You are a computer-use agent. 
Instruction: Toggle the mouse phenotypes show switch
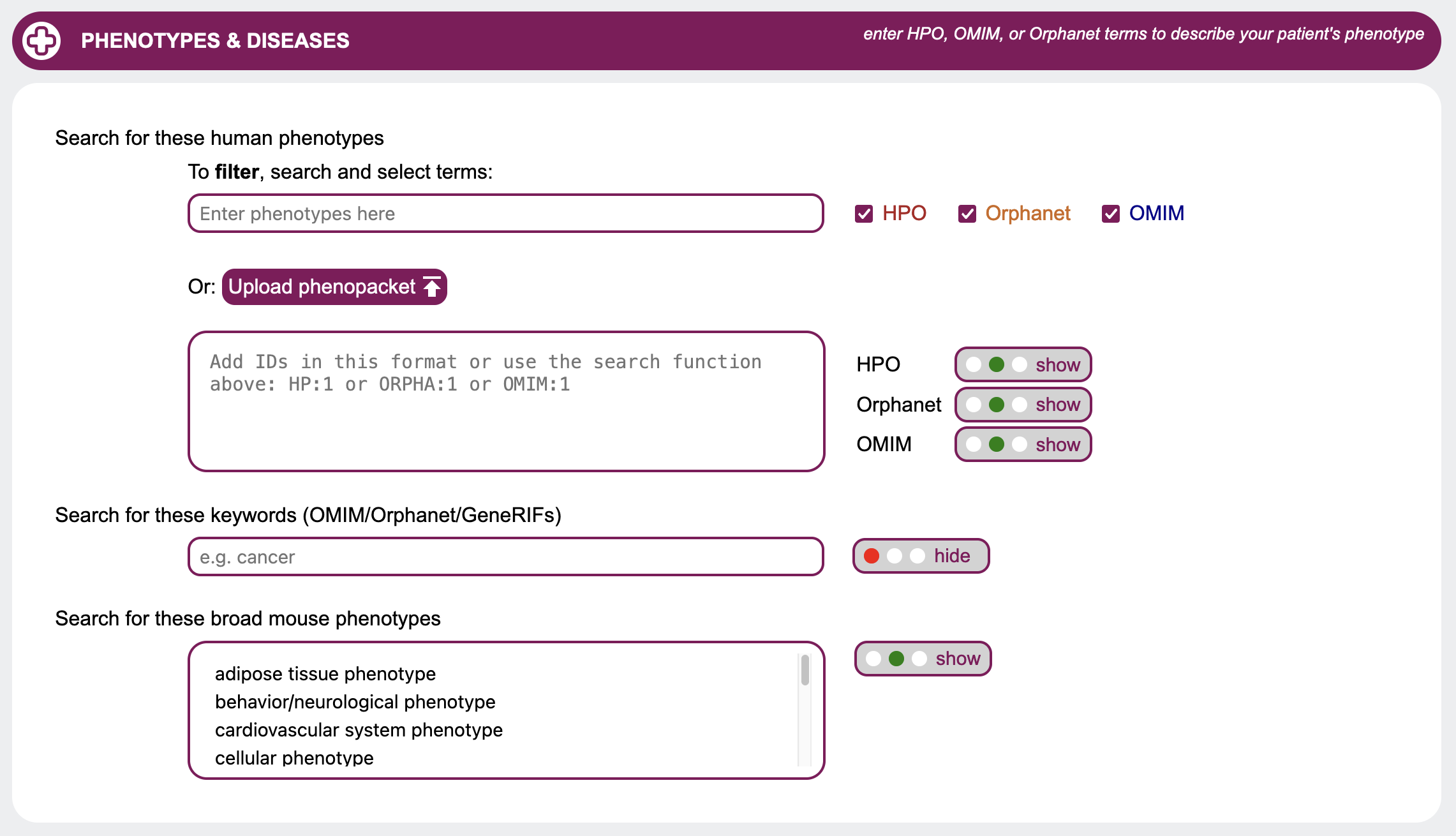pos(923,659)
